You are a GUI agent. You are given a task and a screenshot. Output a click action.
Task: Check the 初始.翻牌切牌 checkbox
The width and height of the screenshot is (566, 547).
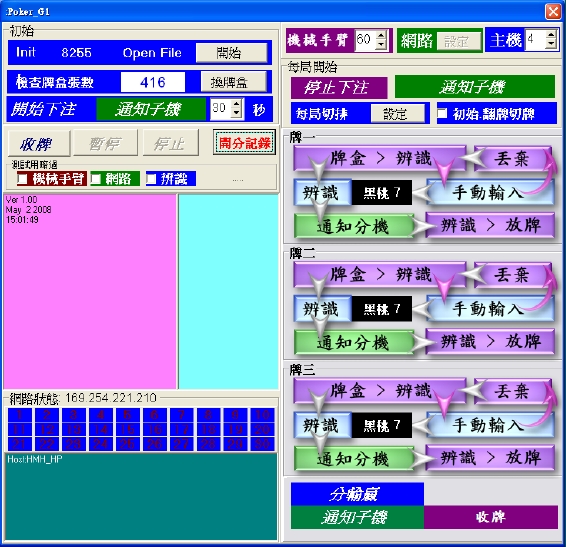coord(442,113)
